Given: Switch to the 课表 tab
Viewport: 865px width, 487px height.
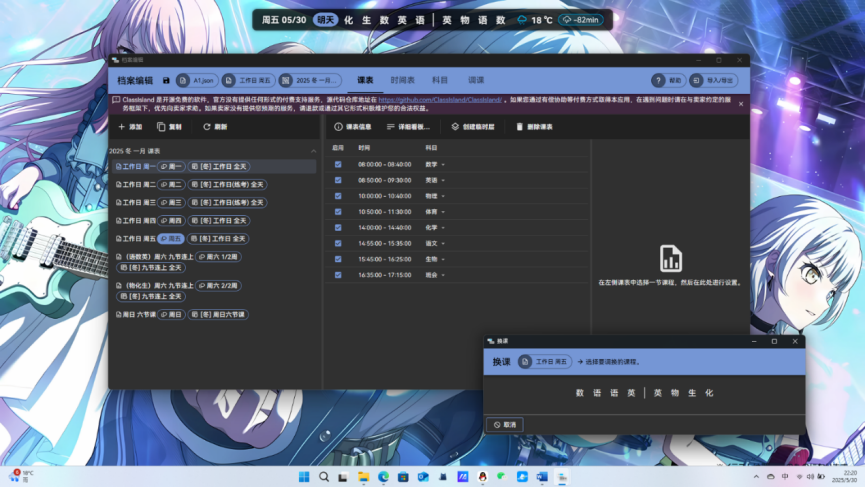Looking at the screenshot, I should [365, 81].
